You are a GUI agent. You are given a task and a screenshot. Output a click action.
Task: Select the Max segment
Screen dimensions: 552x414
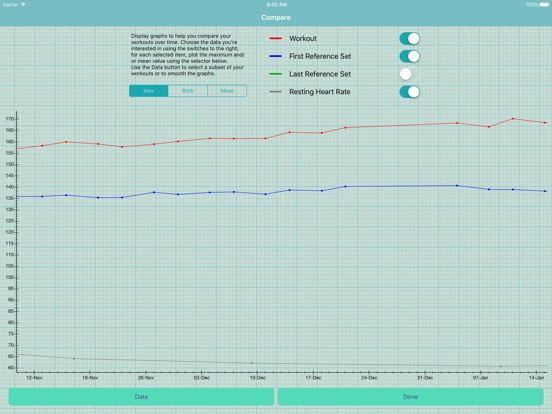click(x=149, y=91)
